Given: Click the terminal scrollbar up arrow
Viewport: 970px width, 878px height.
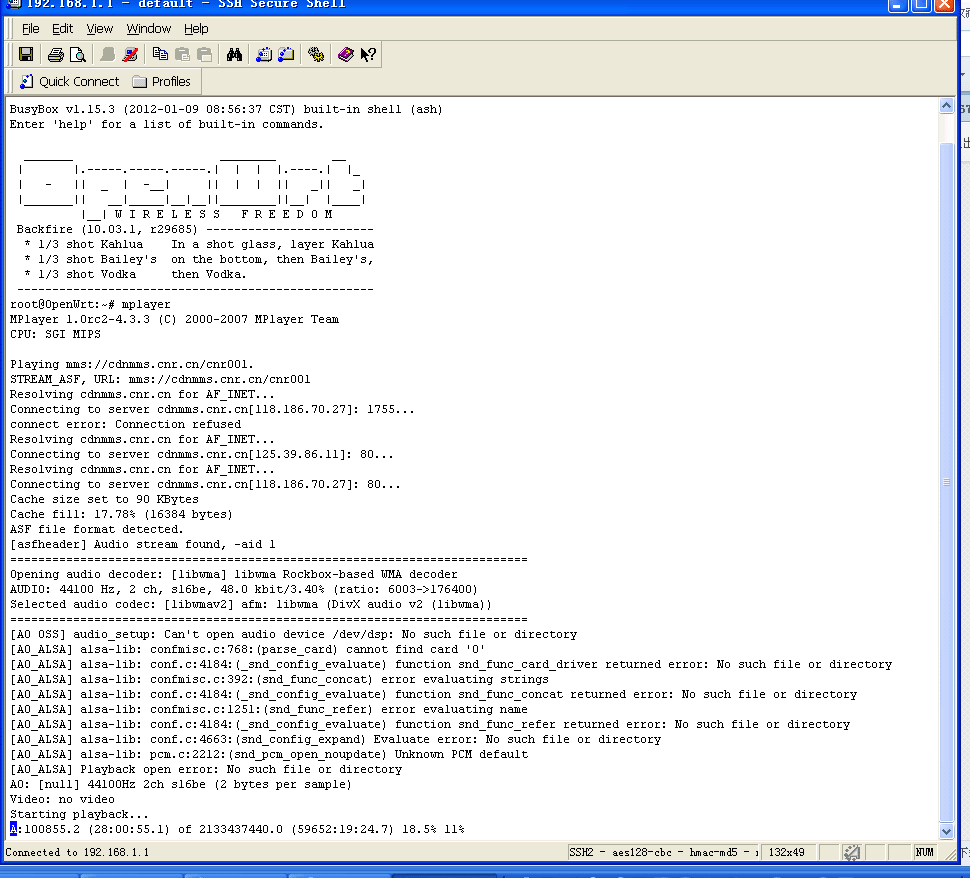Looking at the screenshot, I should 946,106.
